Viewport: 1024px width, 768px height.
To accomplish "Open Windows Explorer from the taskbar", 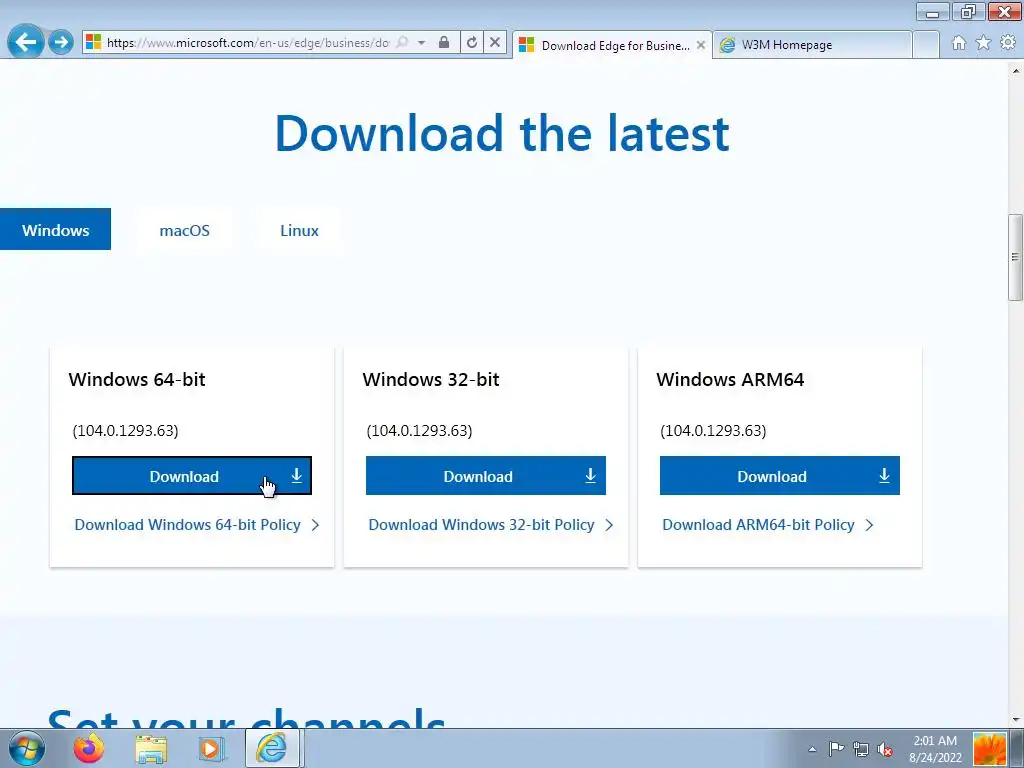I will 151,749.
